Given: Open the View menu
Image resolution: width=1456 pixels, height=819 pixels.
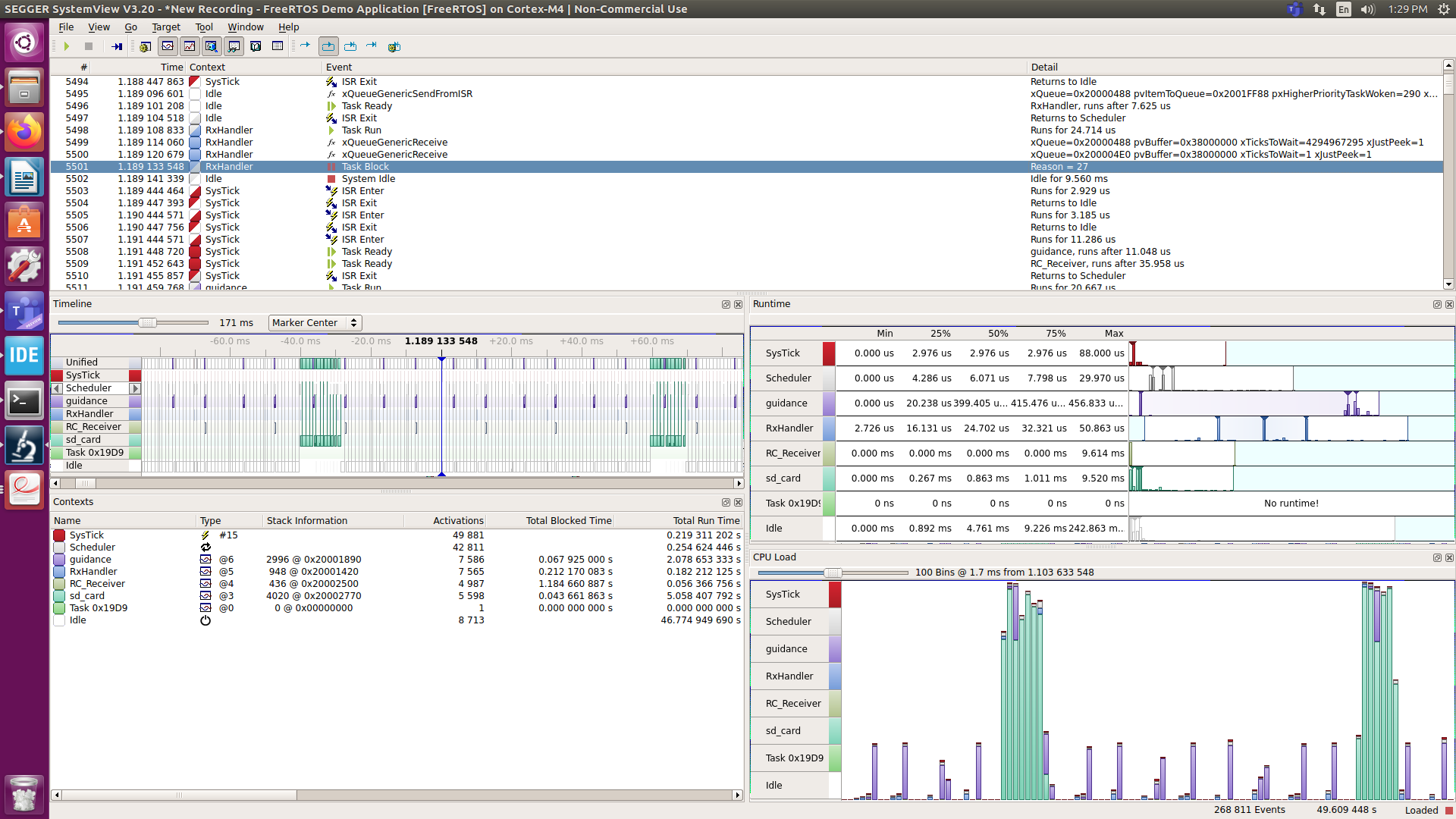Looking at the screenshot, I should (x=99, y=27).
